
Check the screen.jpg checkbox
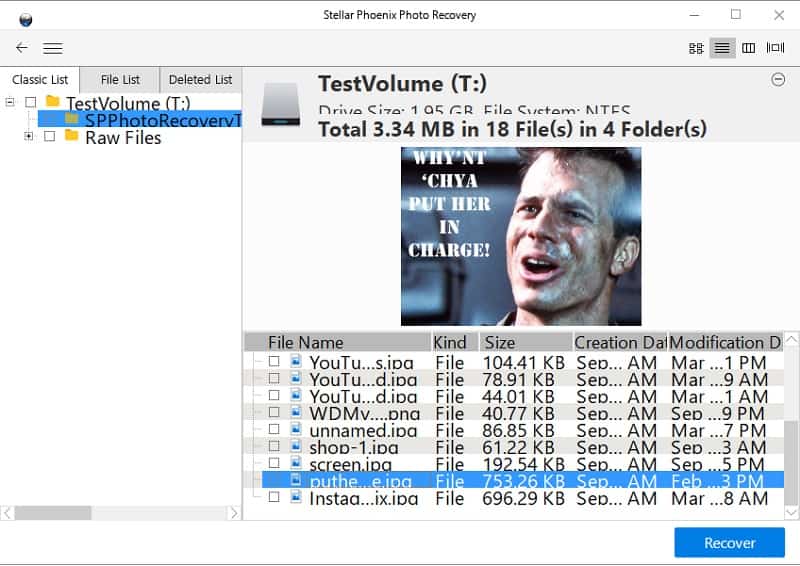pos(274,463)
